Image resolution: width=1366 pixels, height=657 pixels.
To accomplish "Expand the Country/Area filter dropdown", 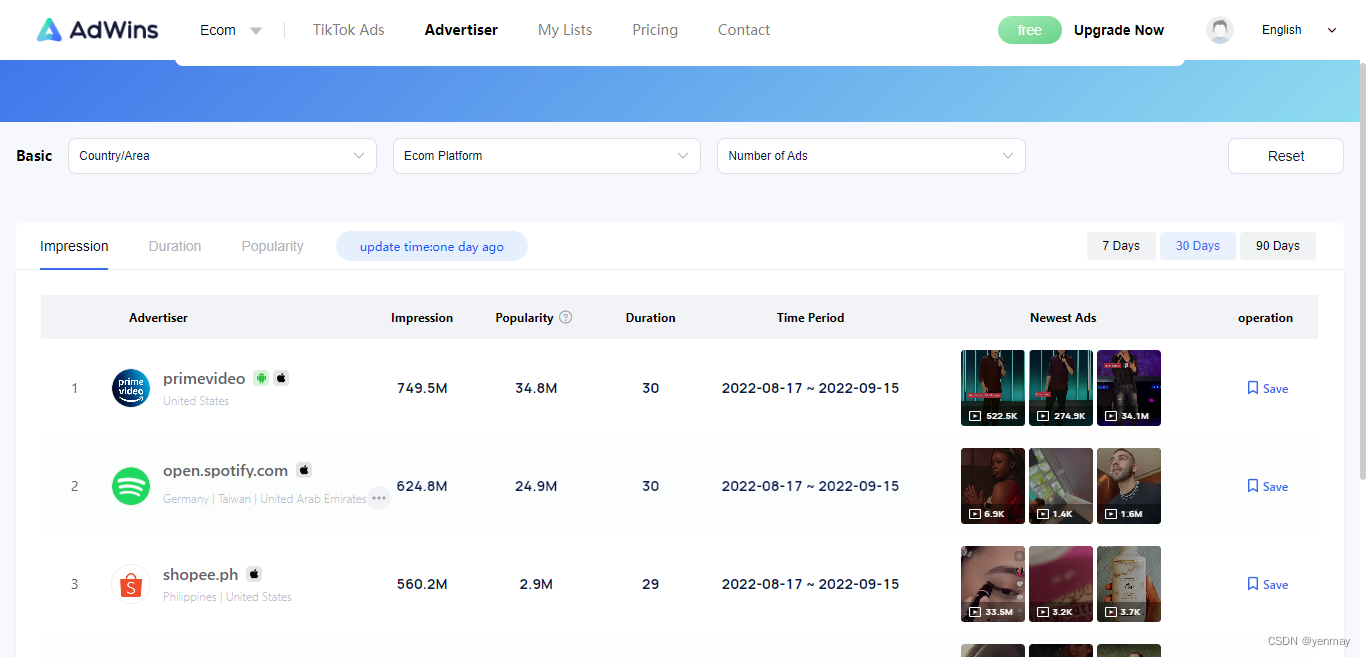I will click(222, 156).
